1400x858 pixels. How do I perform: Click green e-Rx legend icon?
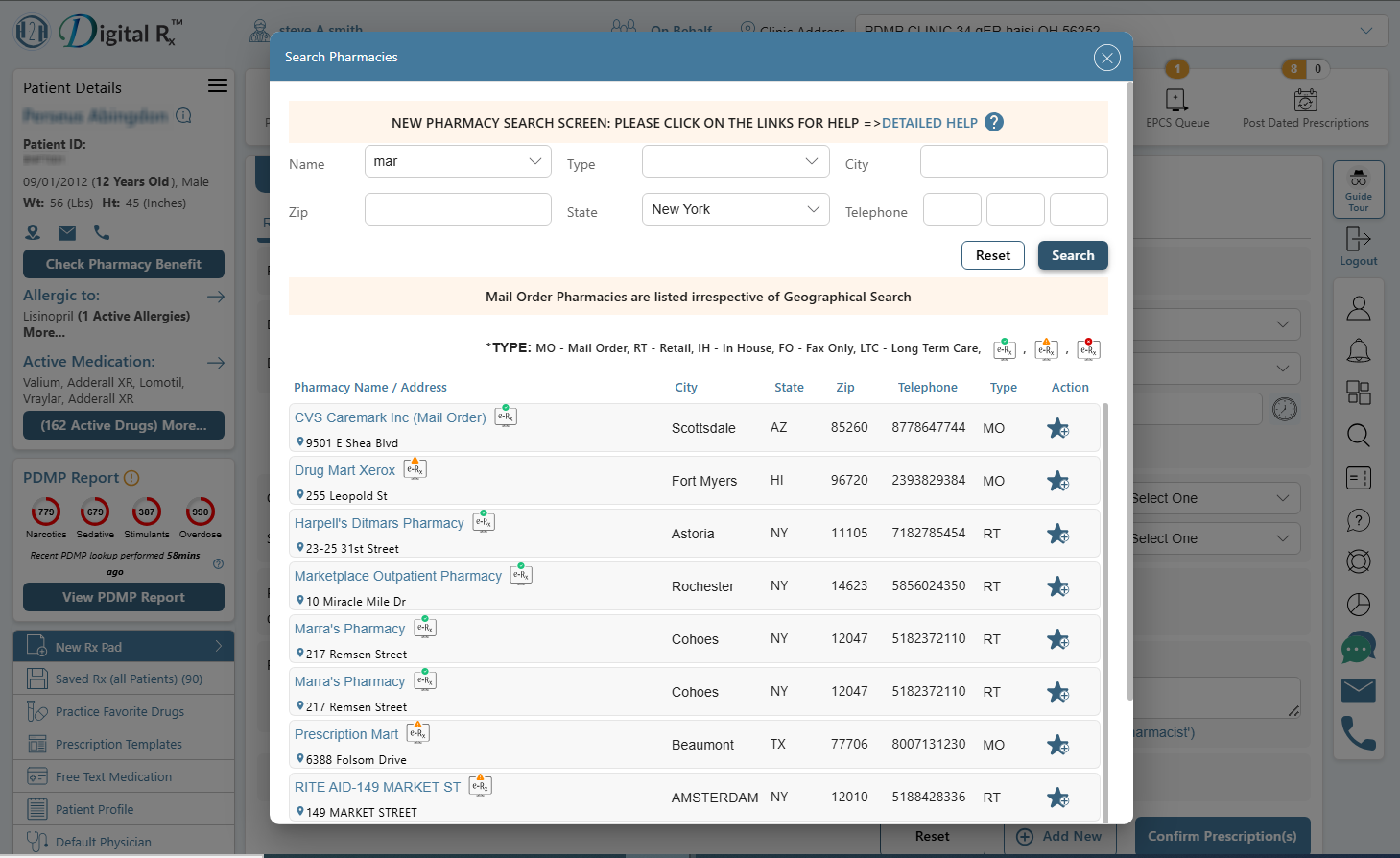click(1005, 348)
